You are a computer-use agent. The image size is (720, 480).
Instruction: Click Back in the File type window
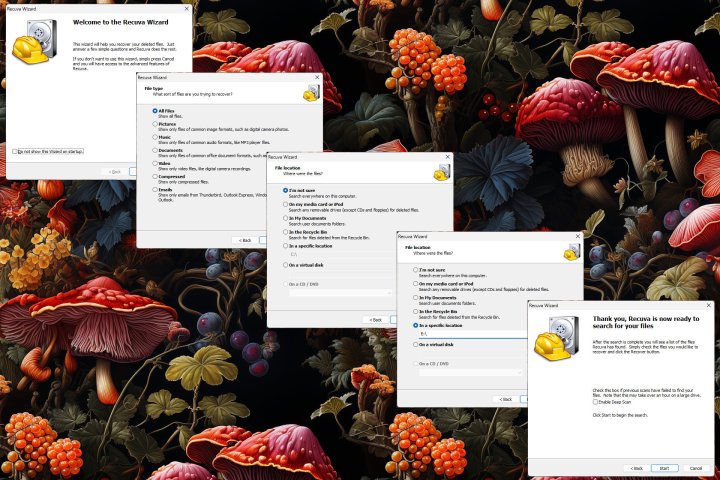243,240
